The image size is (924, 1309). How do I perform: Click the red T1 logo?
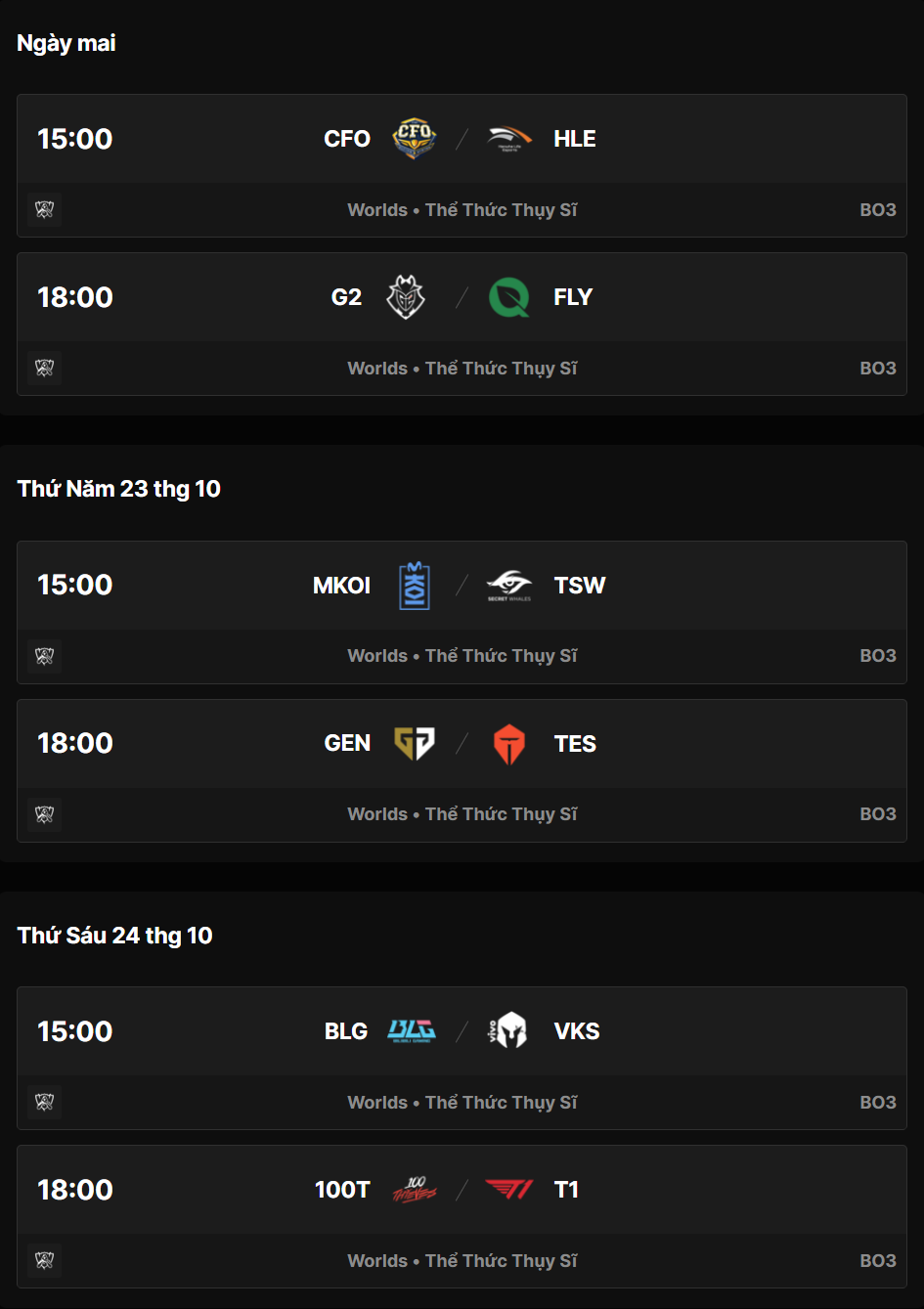(x=509, y=1190)
